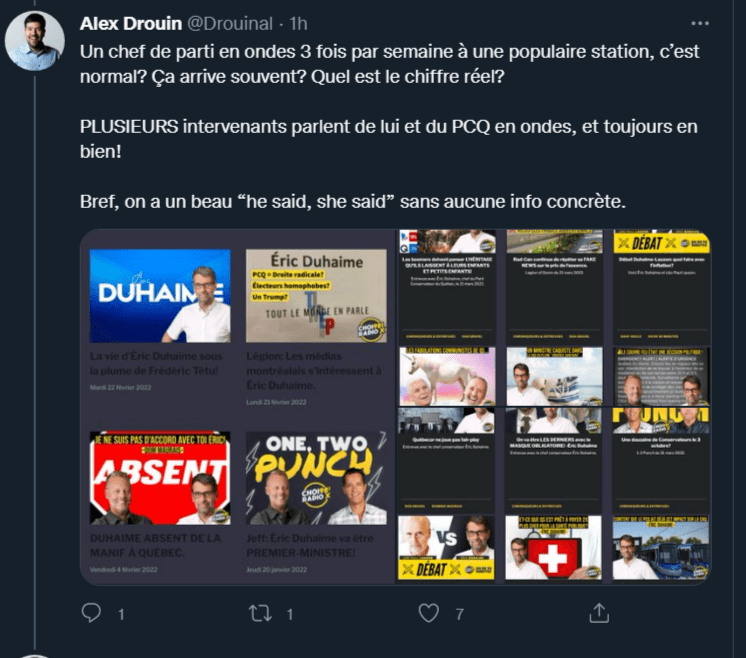The image size is (746, 658).
Task: Open the Éric Duhaime Tout le monde thumbnail
Action: pyautogui.click(x=316, y=295)
